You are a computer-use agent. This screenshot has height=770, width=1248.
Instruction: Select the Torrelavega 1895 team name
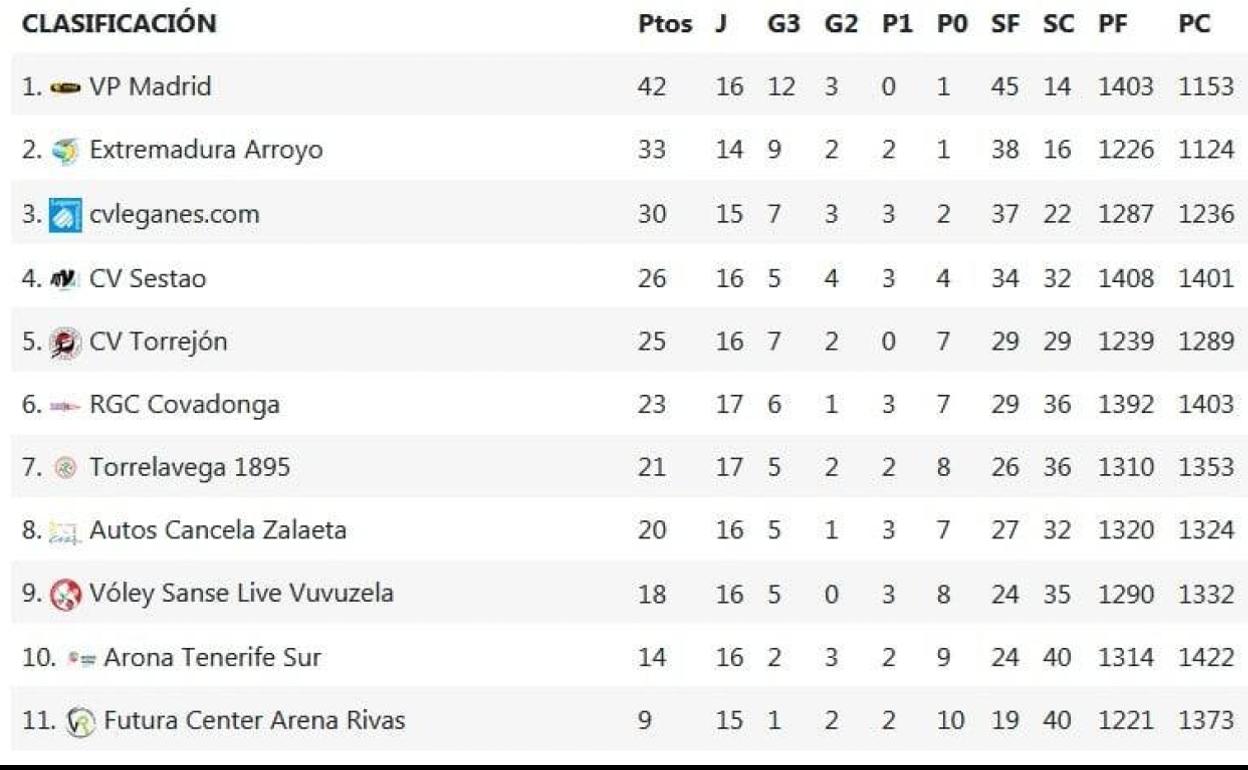(190, 468)
